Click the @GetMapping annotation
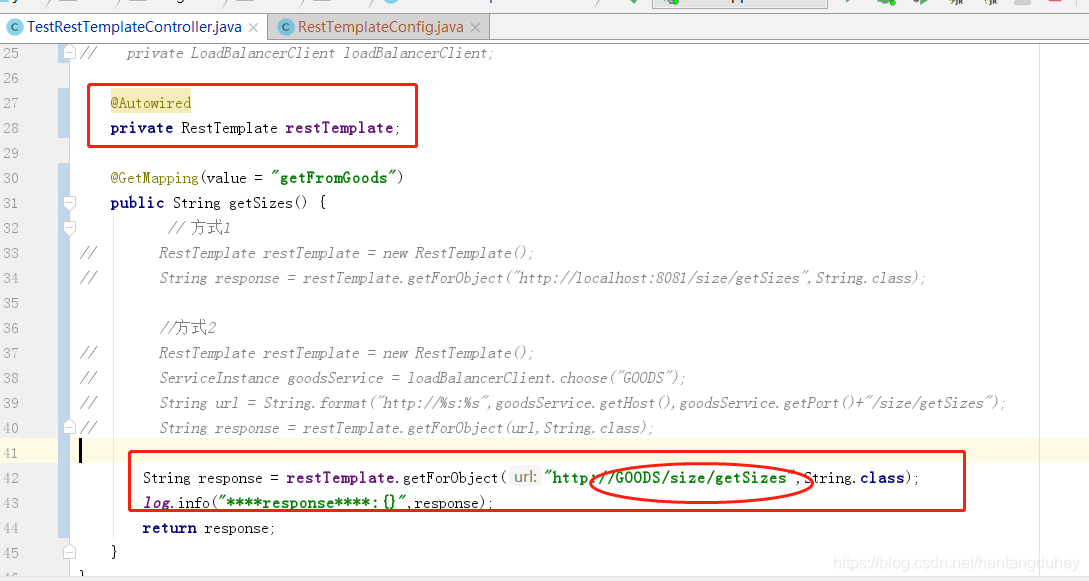This screenshot has width=1089, height=581. click(154, 178)
